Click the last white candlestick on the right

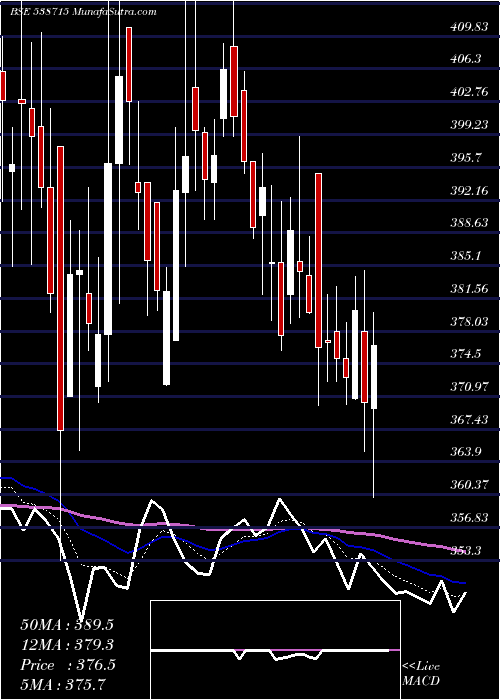tap(374, 377)
